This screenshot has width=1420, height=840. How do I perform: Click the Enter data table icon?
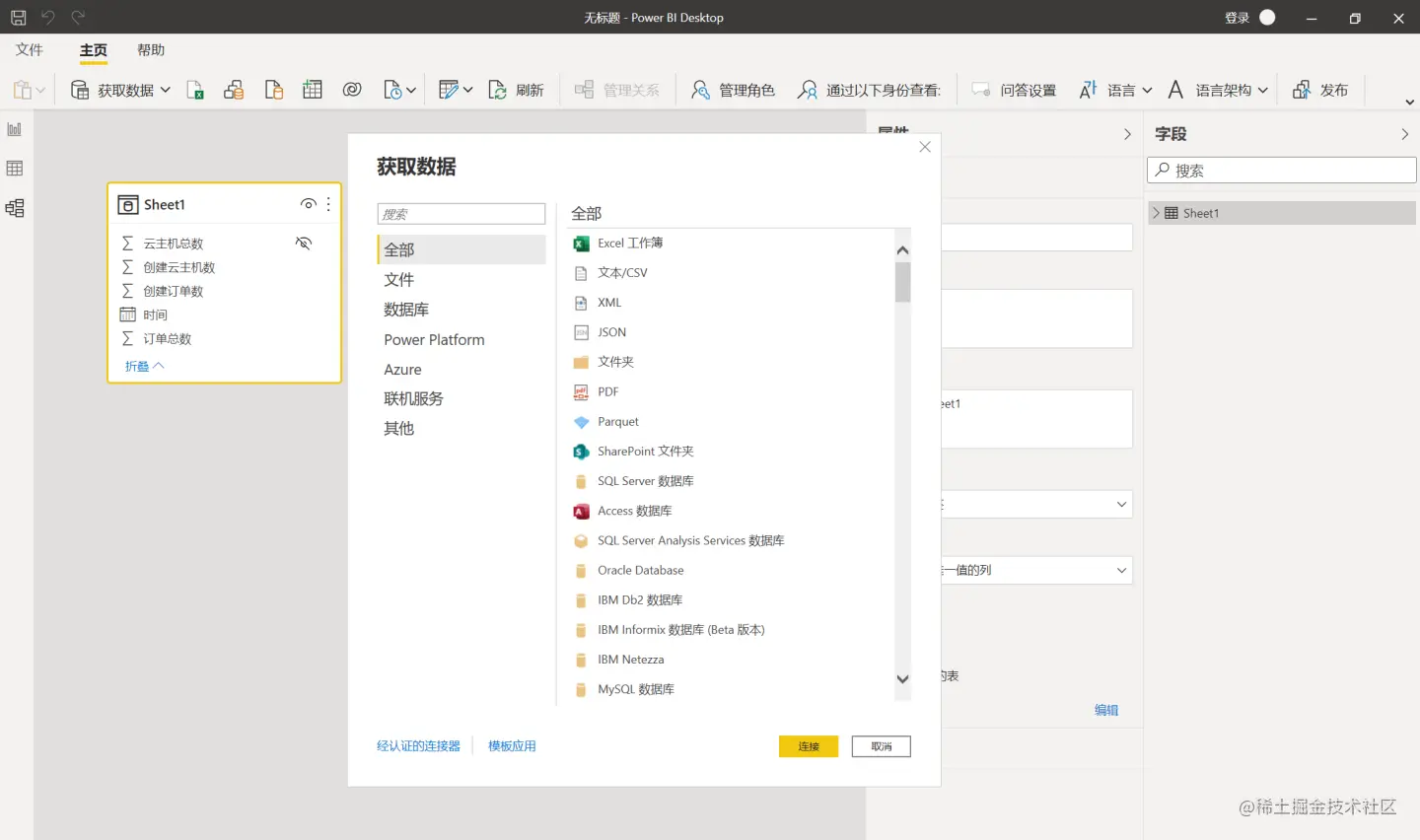[x=313, y=90]
